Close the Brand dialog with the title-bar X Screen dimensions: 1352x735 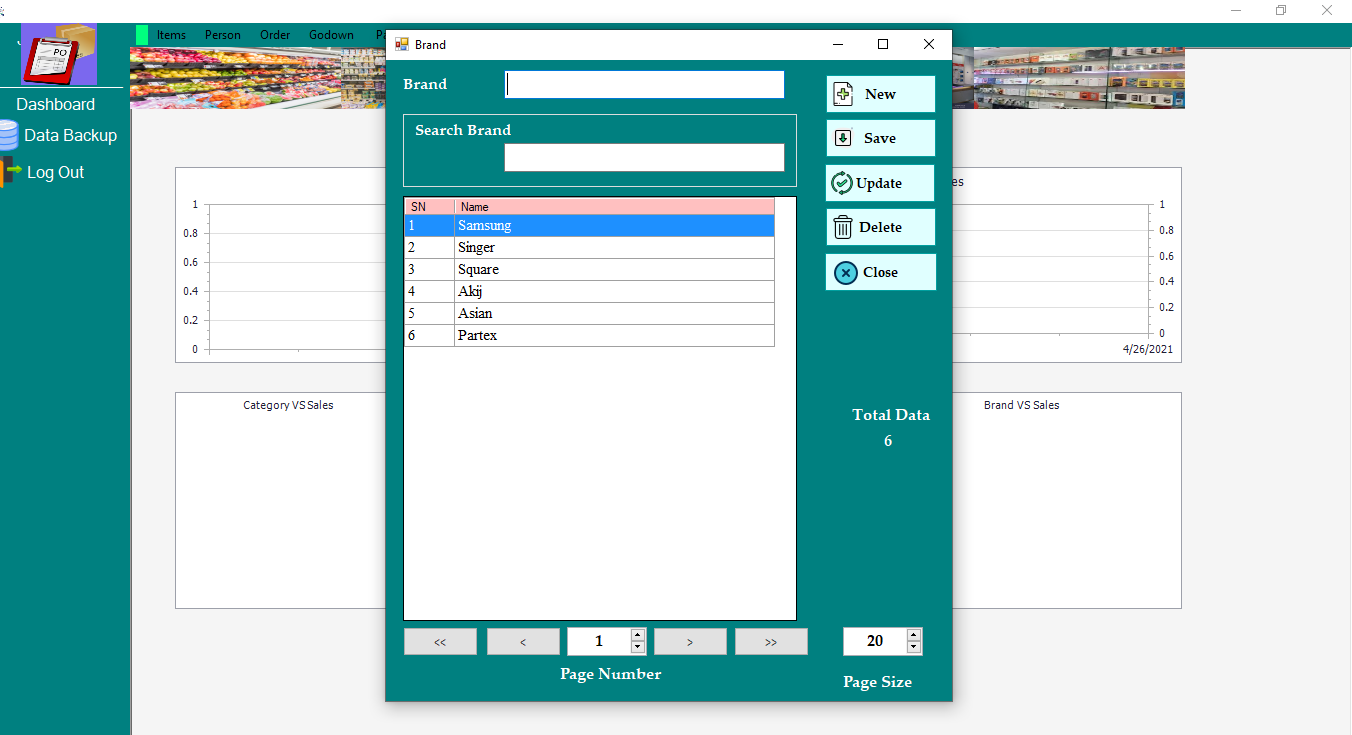[x=929, y=44]
